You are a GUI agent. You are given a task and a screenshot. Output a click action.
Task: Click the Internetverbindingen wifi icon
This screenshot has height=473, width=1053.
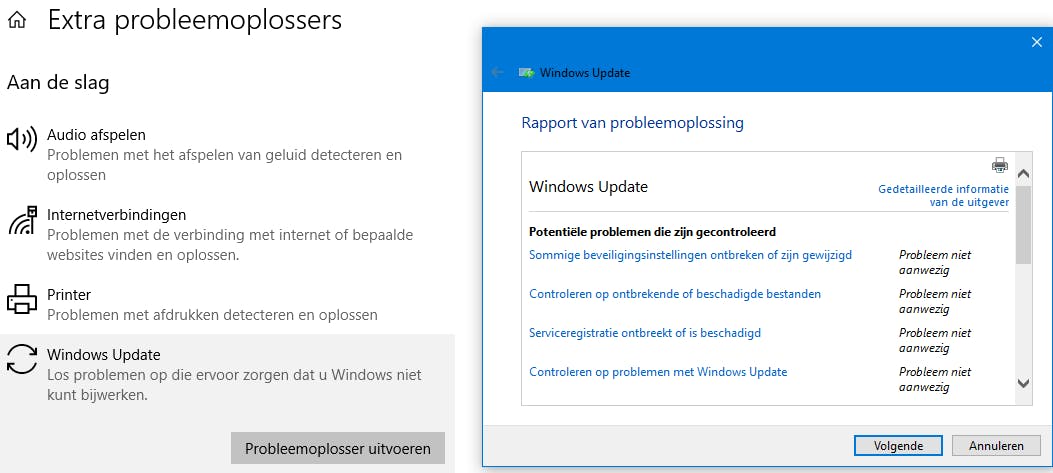click(x=21, y=220)
